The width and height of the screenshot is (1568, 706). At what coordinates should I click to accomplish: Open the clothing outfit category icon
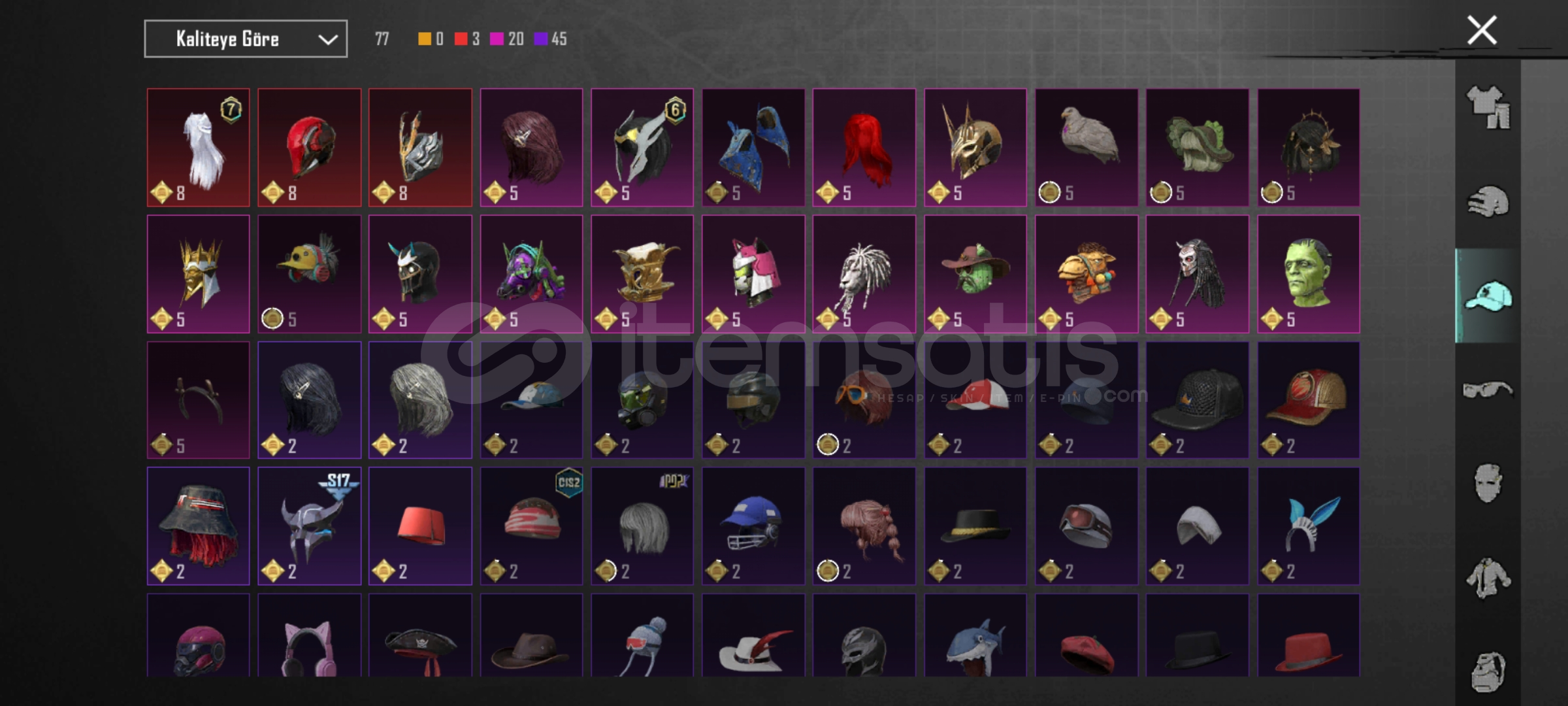pos(1488,108)
